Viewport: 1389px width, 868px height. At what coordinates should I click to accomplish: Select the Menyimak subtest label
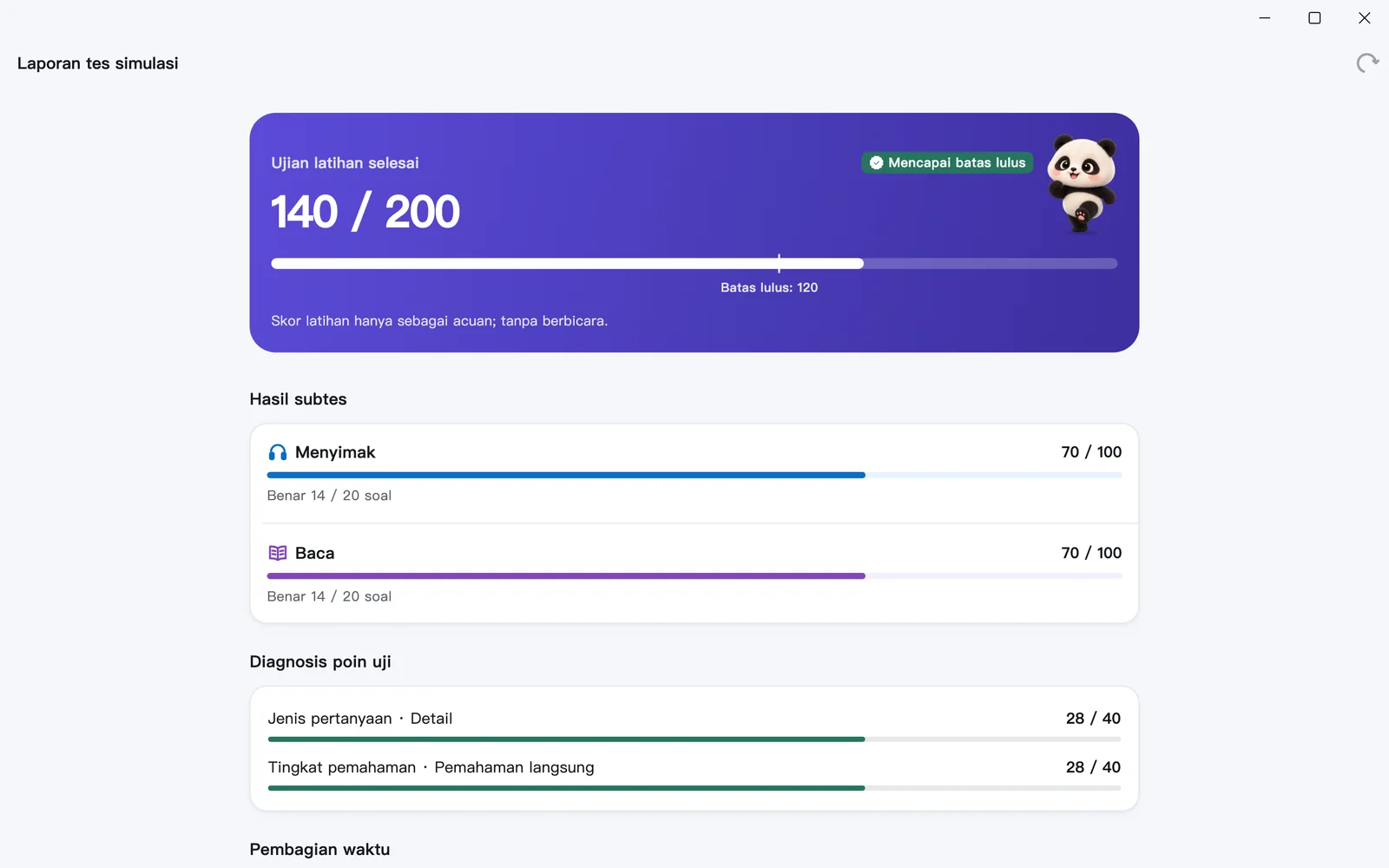tap(335, 452)
